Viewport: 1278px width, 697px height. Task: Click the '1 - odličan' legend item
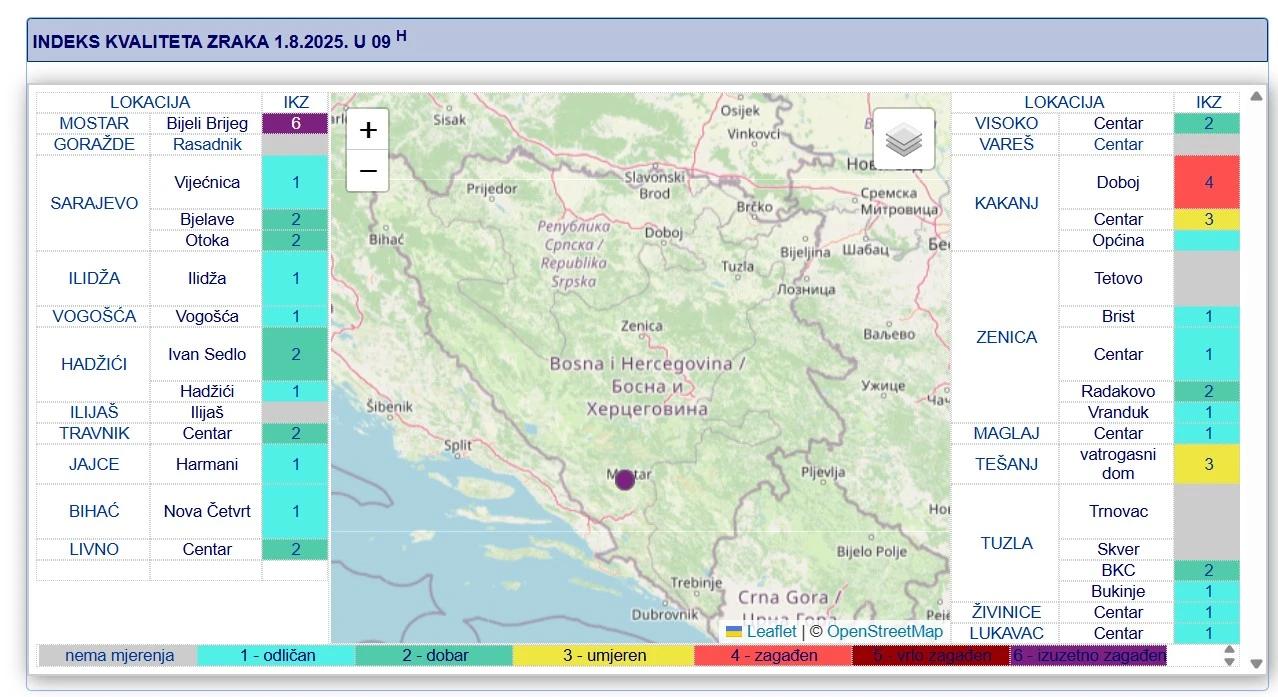(x=277, y=656)
